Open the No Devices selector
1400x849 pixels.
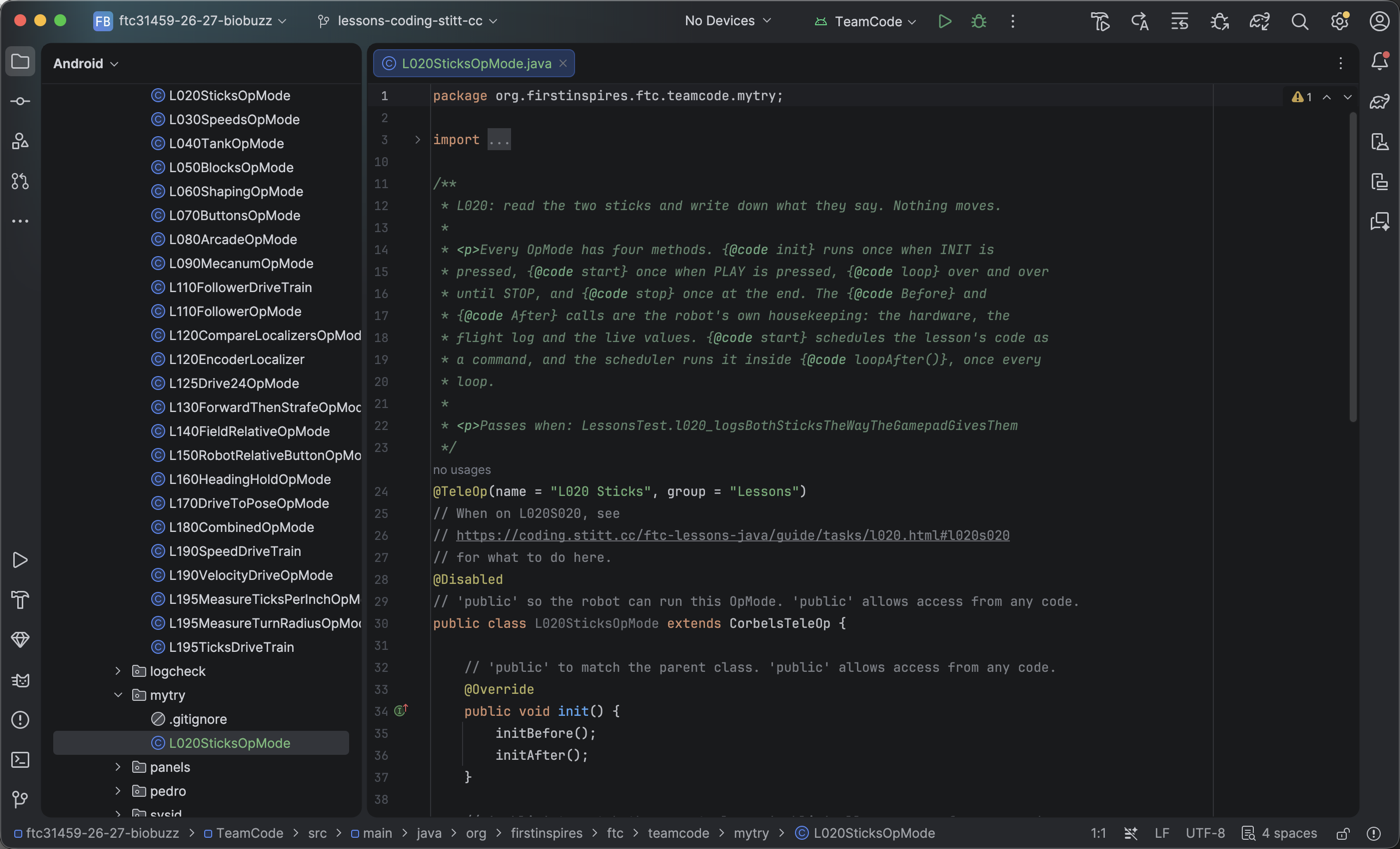pyautogui.click(x=728, y=21)
